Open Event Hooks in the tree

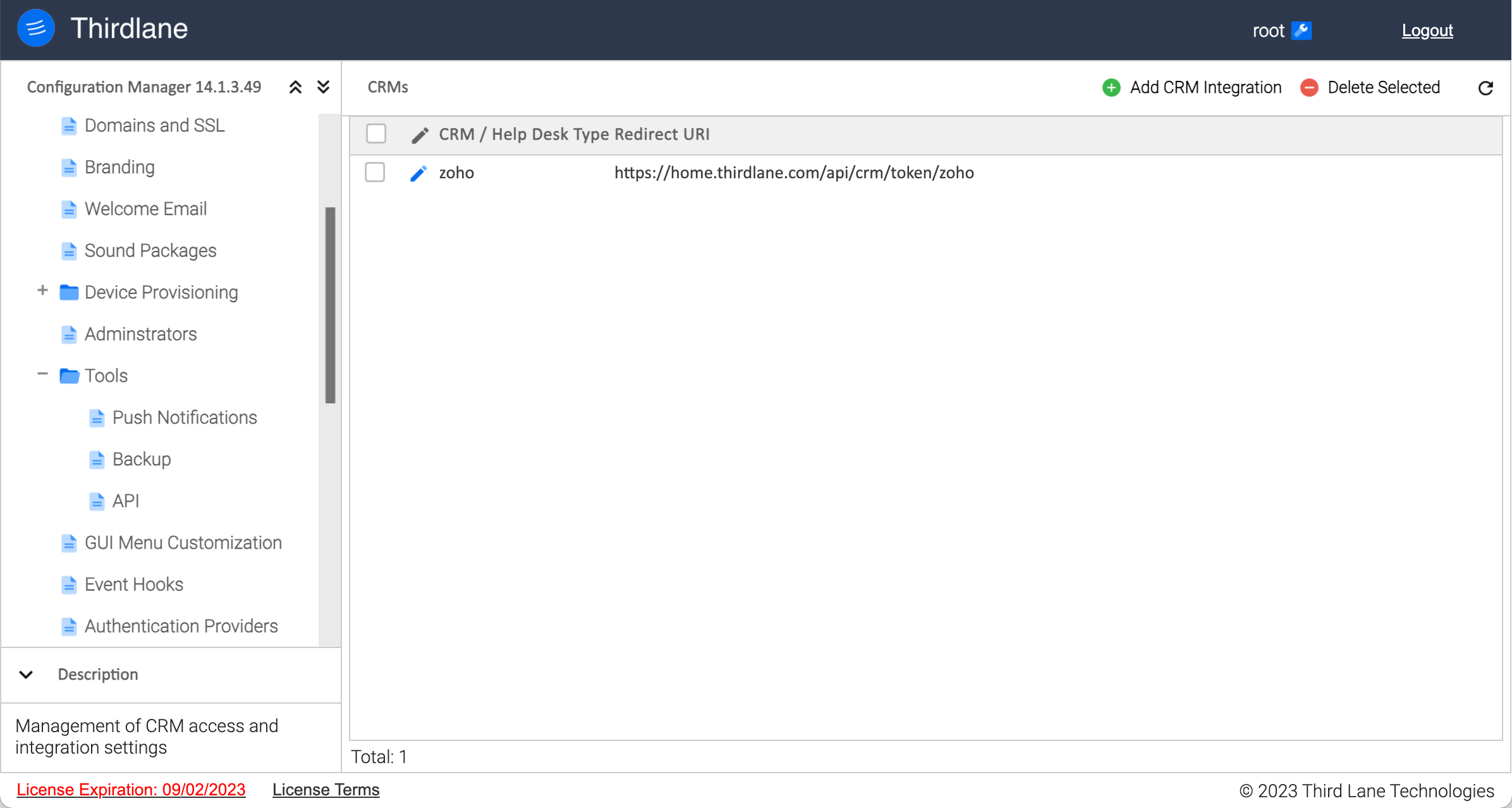coord(134,584)
